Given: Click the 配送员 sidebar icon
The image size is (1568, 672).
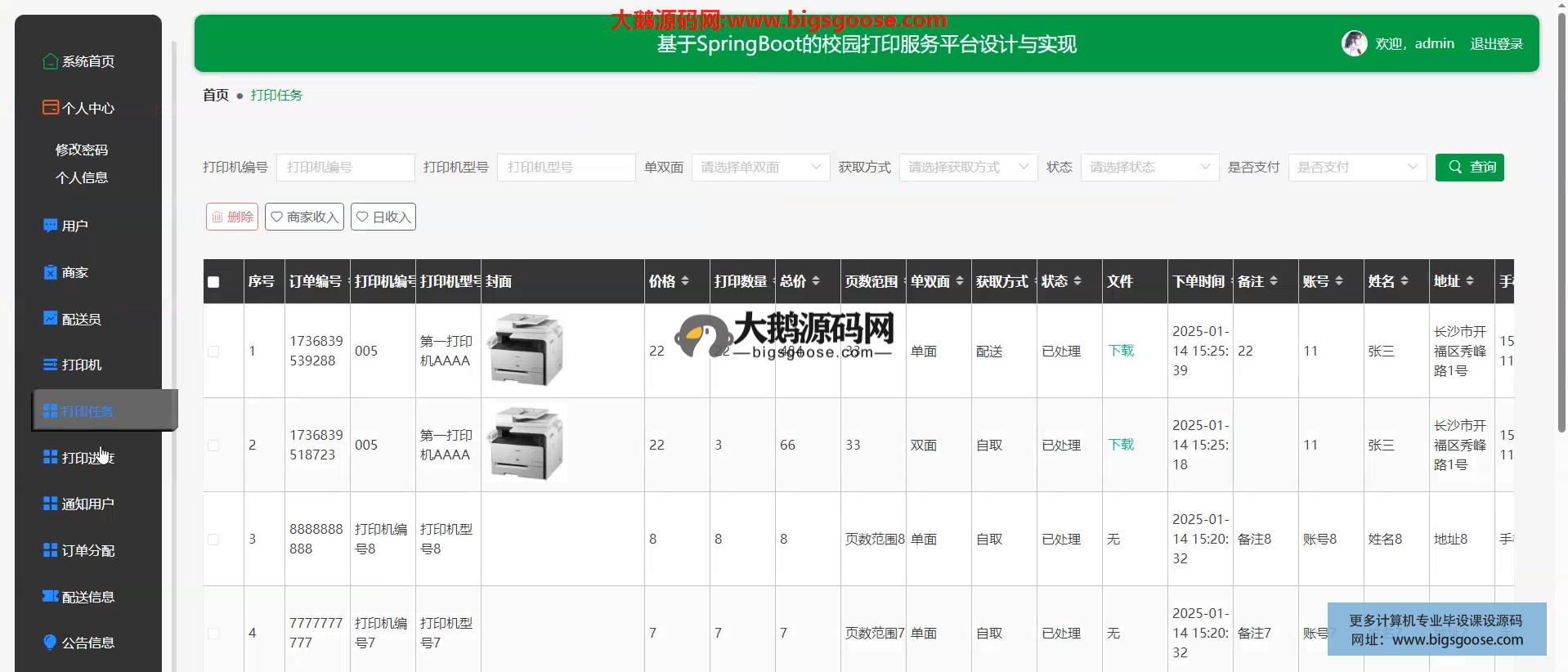Looking at the screenshot, I should (x=50, y=319).
